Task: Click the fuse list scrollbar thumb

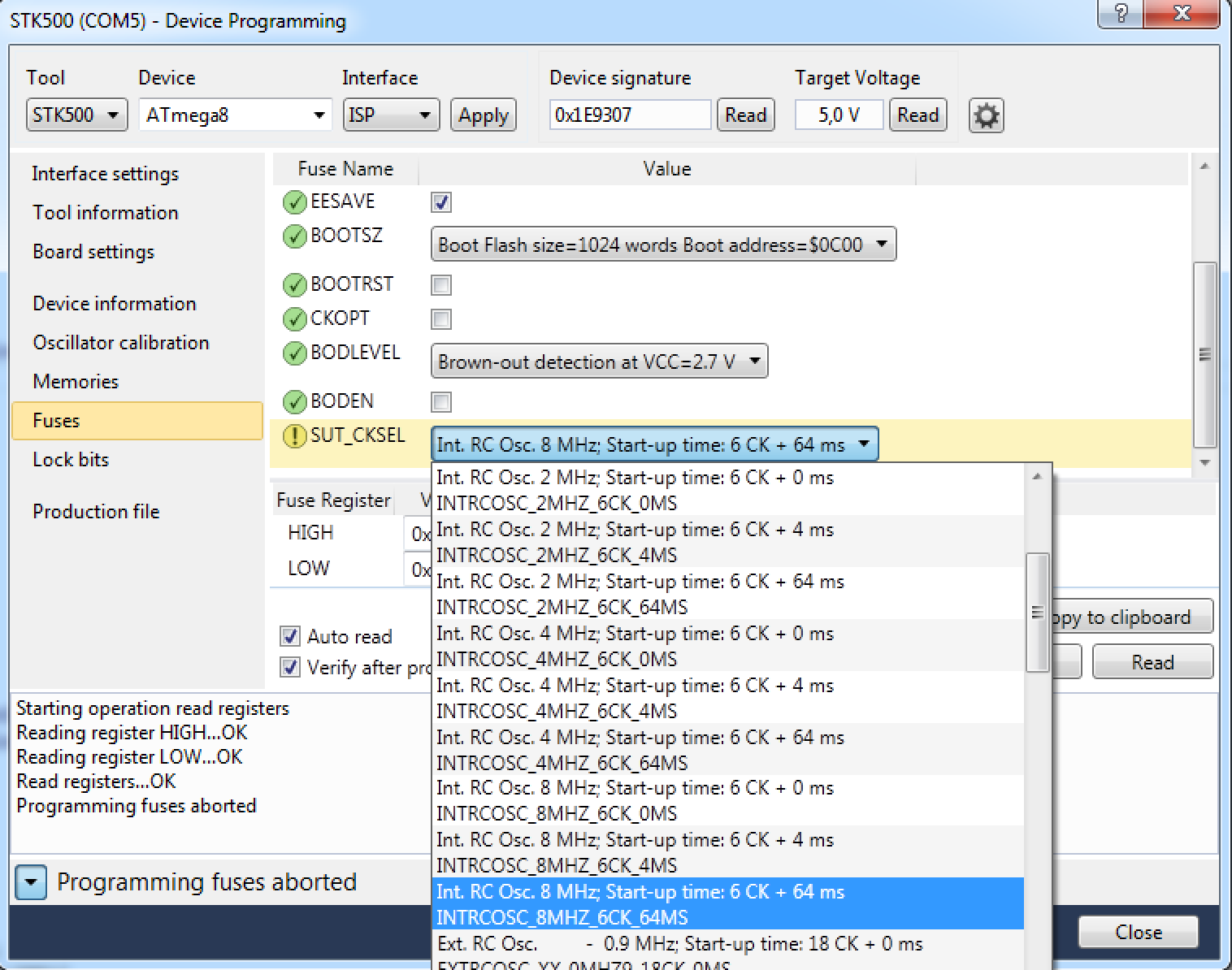Action: [1204, 354]
